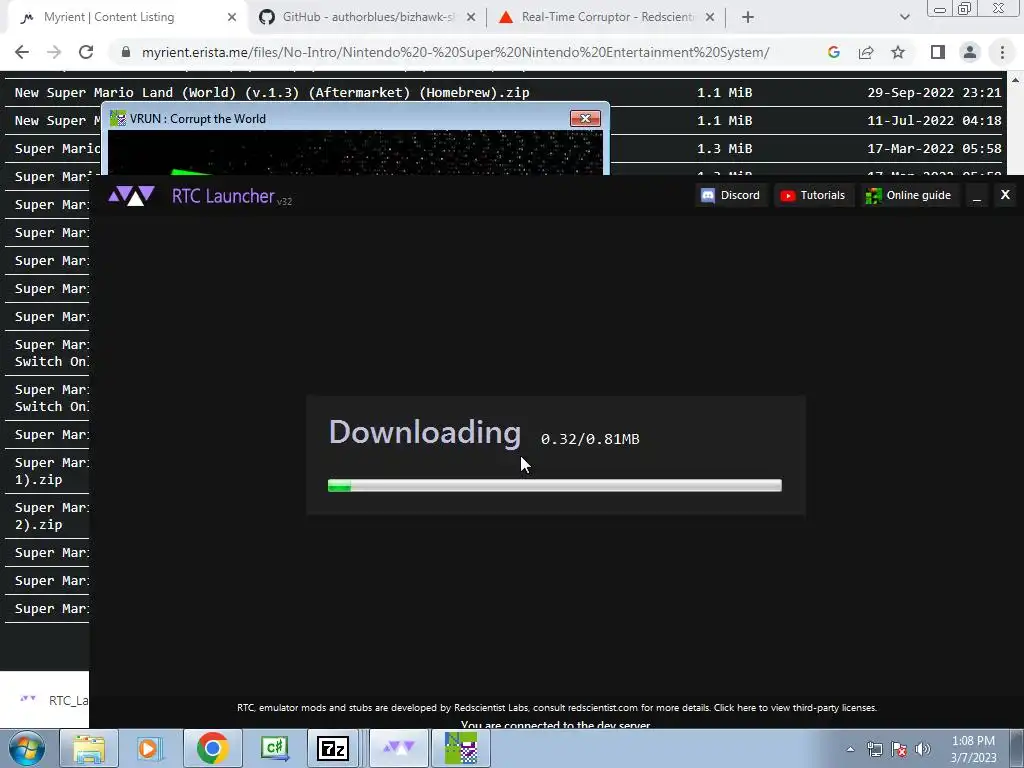Open Tutorials in RTC Launcher
Screen dimensions: 1024x768
point(813,195)
